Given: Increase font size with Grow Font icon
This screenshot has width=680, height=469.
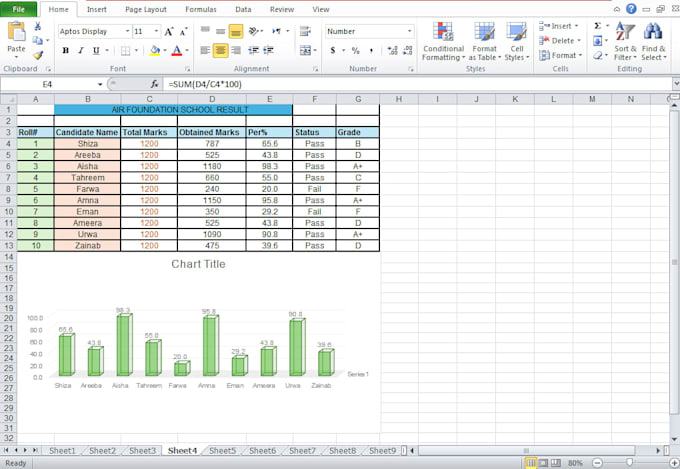Looking at the screenshot, I should [x=169, y=32].
